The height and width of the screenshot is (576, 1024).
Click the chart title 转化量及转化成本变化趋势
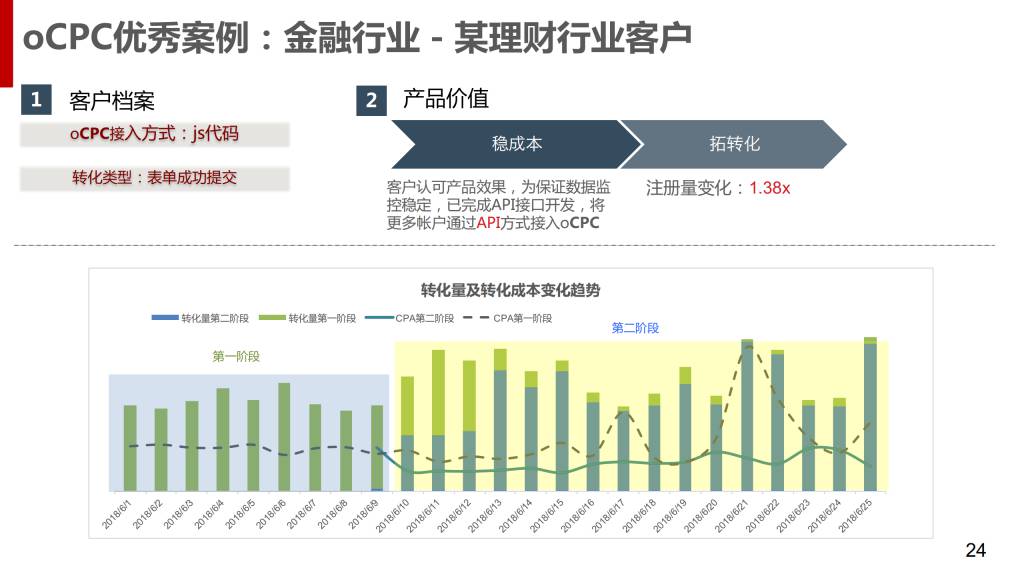pos(510,290)
